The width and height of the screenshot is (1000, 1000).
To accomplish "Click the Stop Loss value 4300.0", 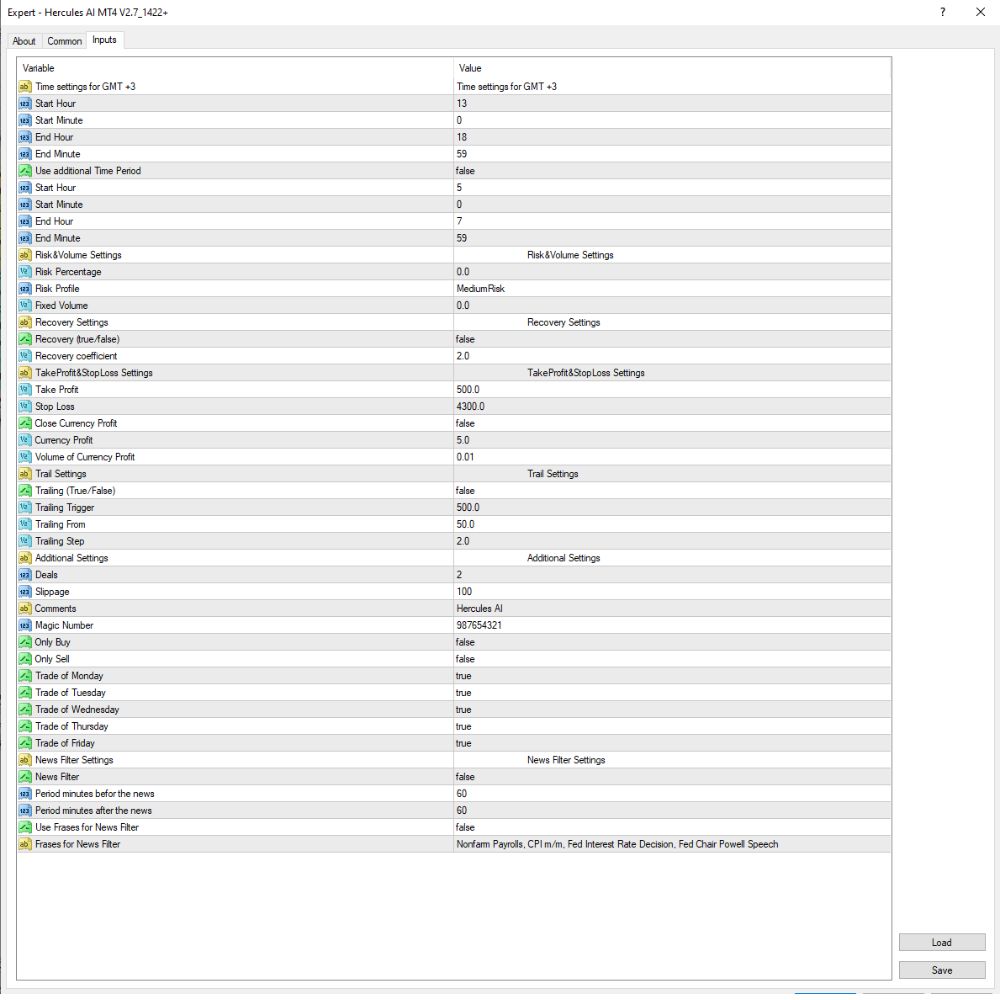I will coord(471,406).
